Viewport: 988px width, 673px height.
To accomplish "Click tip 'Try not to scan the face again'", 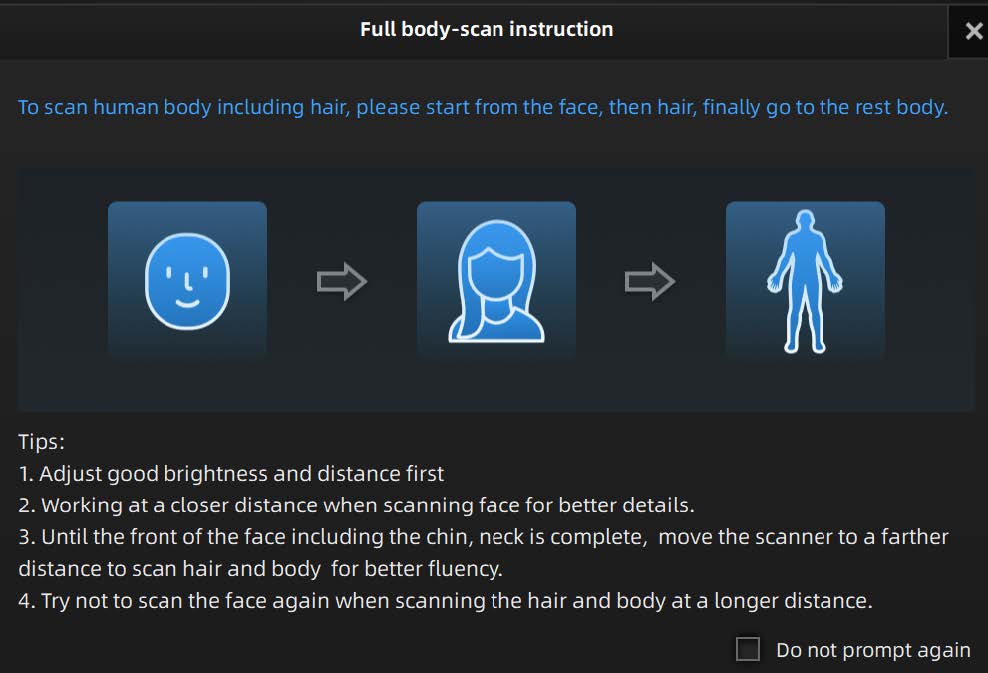I will (445, 601).
